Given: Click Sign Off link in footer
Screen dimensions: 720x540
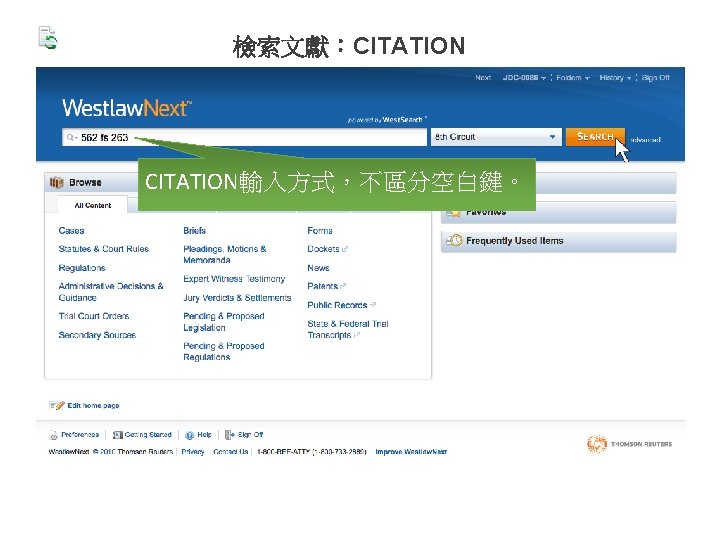Looking at the screenshot, I should click(250, 434).
